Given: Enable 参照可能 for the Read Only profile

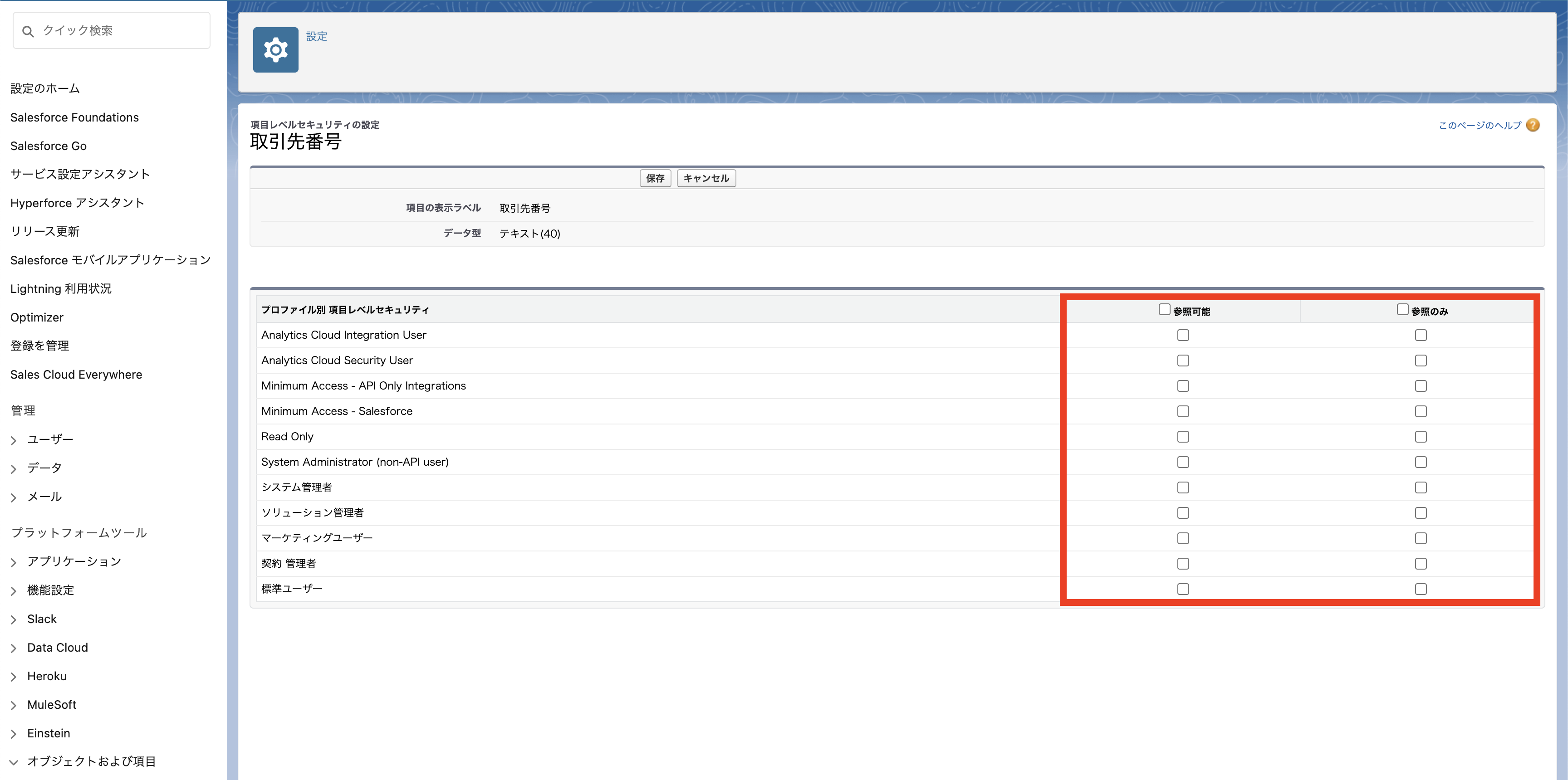Looking at the screenshot, I should click(x=1183, y=437).
